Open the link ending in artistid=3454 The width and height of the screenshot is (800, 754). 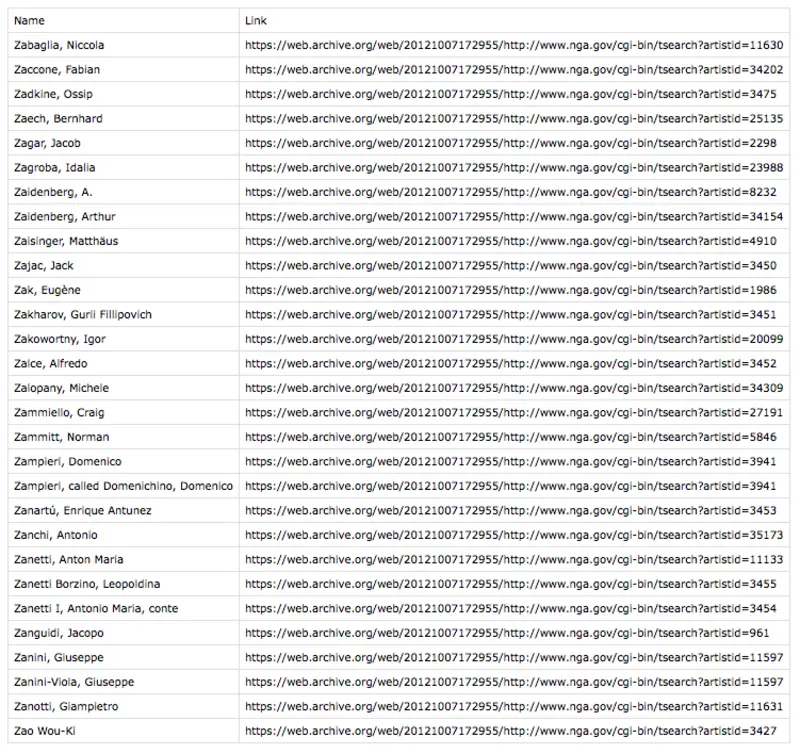coord(511,609)
